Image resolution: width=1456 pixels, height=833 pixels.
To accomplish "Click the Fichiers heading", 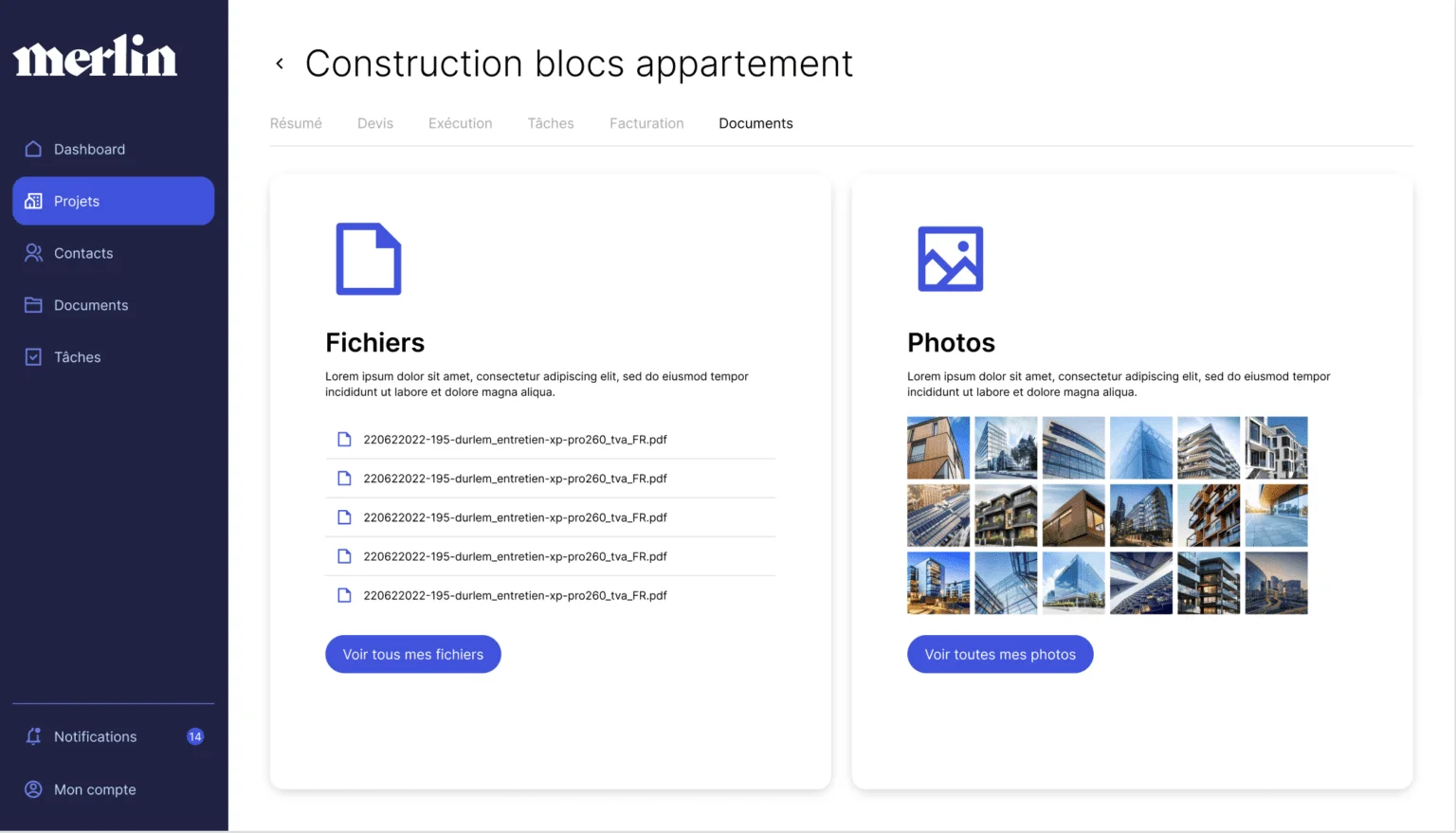I will [374, 342].
